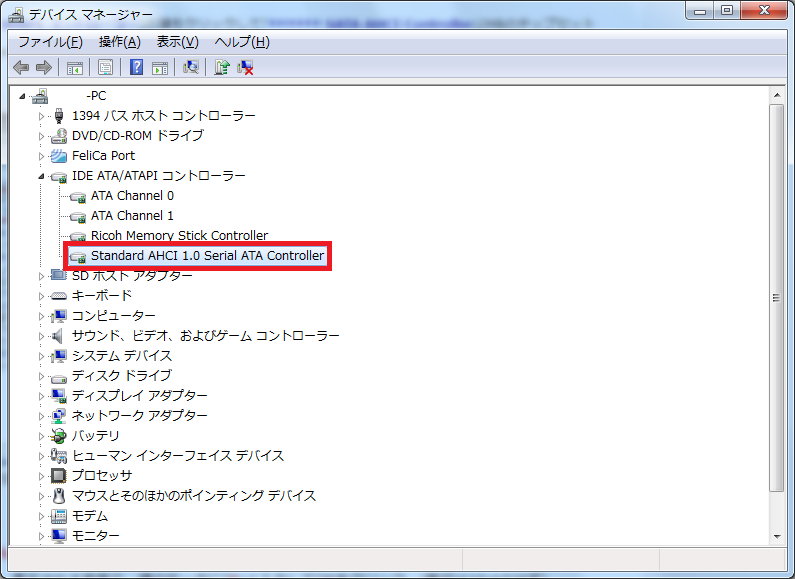Select the コンピューター category
Image resolution: width=795 pixels, height=579 pixels.
[114, 316]
